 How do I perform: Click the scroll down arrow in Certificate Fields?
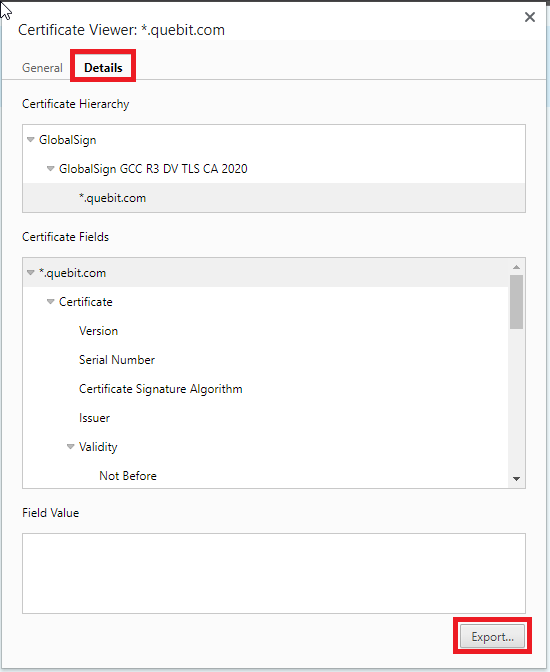(x=516, y=479)
